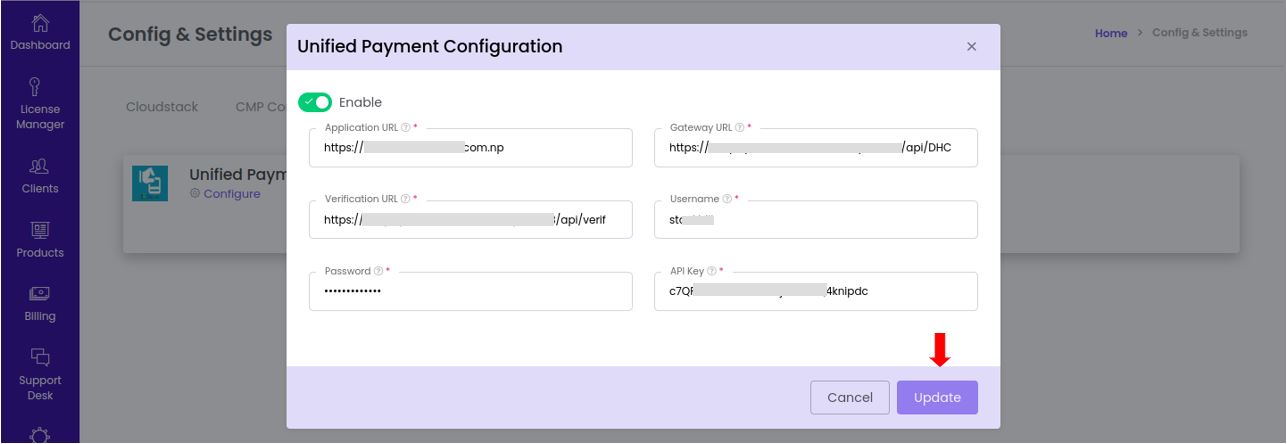This screenshot has width=1287, height=444.
Task: Click the Update button
Action: tap(937, 397)
